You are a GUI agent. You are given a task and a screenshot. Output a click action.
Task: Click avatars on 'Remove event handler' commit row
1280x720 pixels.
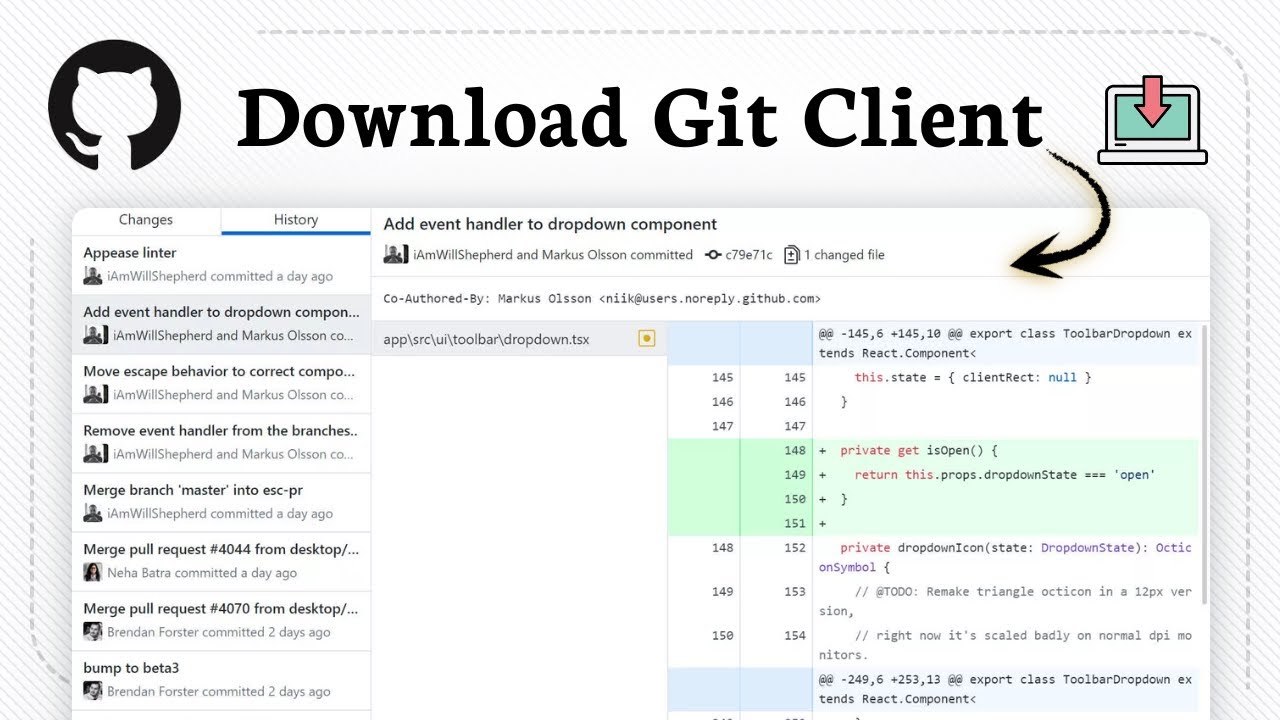point(95,454)
